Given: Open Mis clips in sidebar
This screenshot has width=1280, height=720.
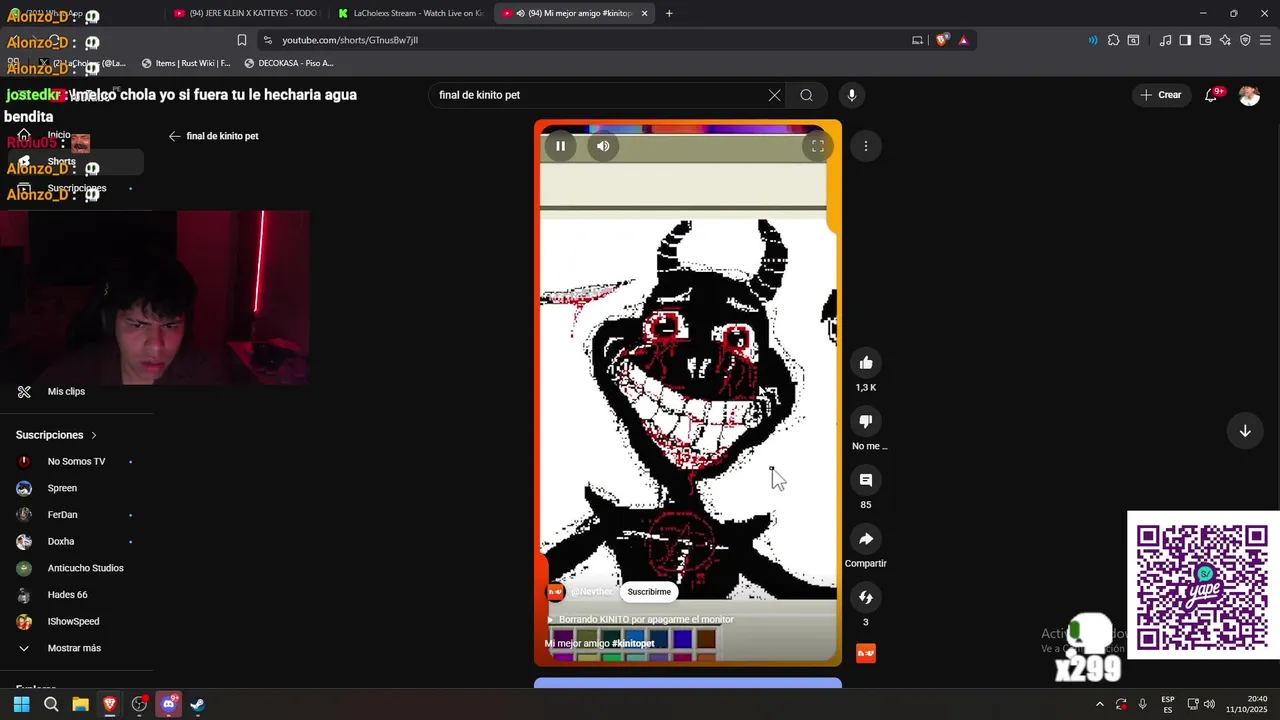Looking at the screenshot, I should pyautogui.click(x=66, y=391).
